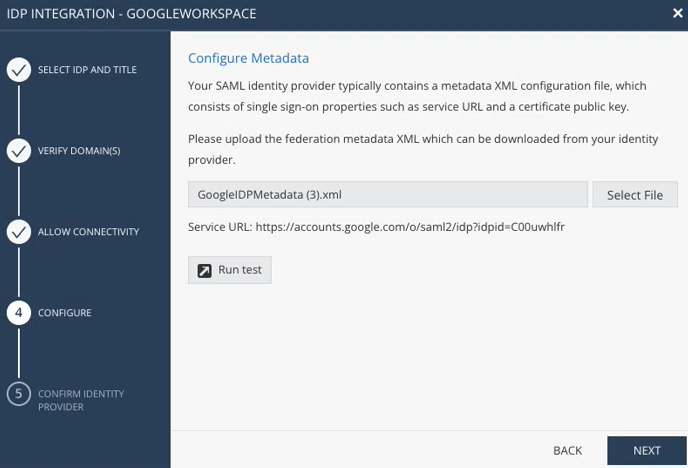Click the checkmark icon beside Verify Domain(s)
This screenshot has height=468, width=688.
point(18,151)
